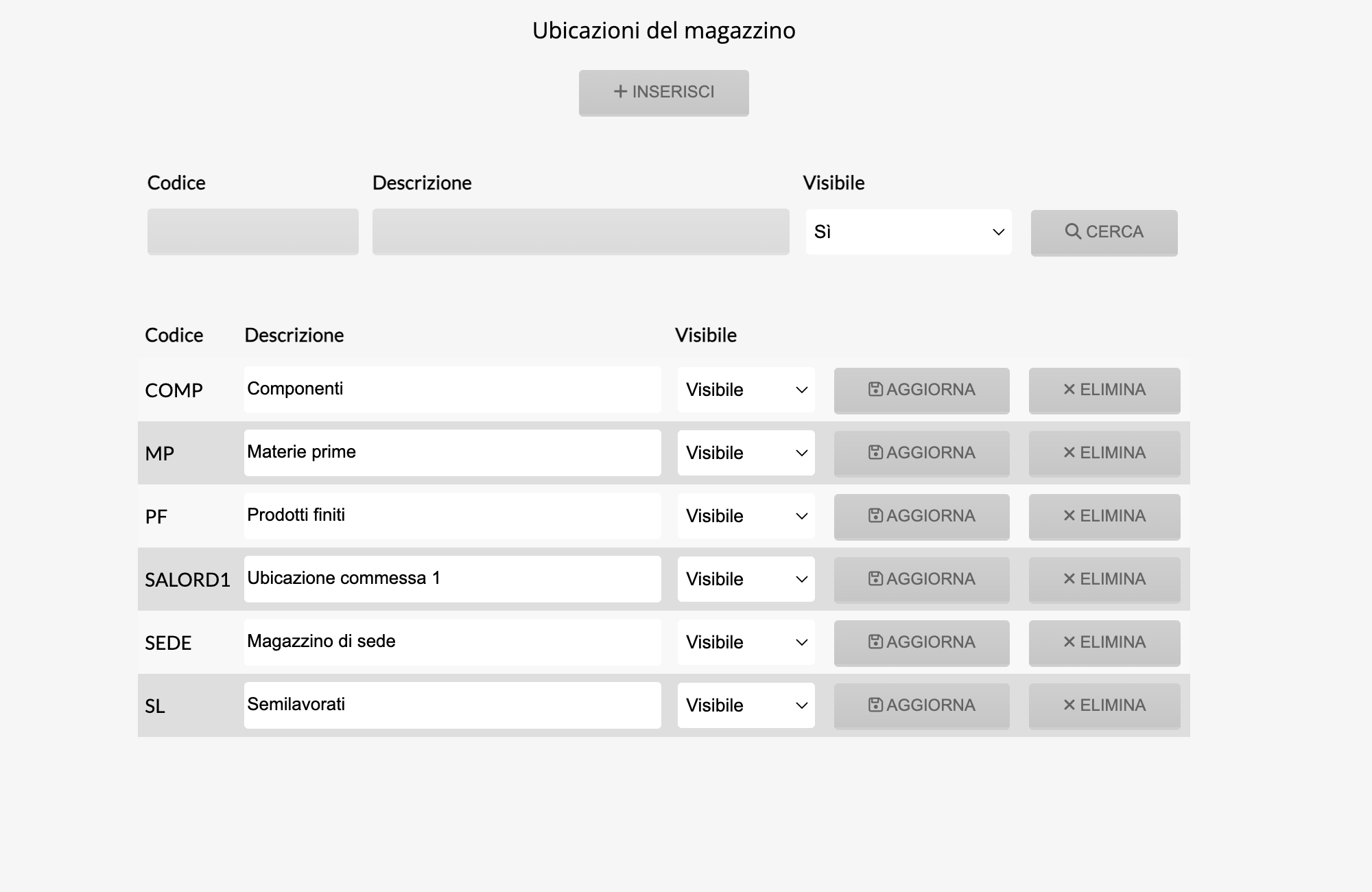The image size is (1372, 892).
Task: Change visibility for the Semilavorati row
Action: [746, 705]
